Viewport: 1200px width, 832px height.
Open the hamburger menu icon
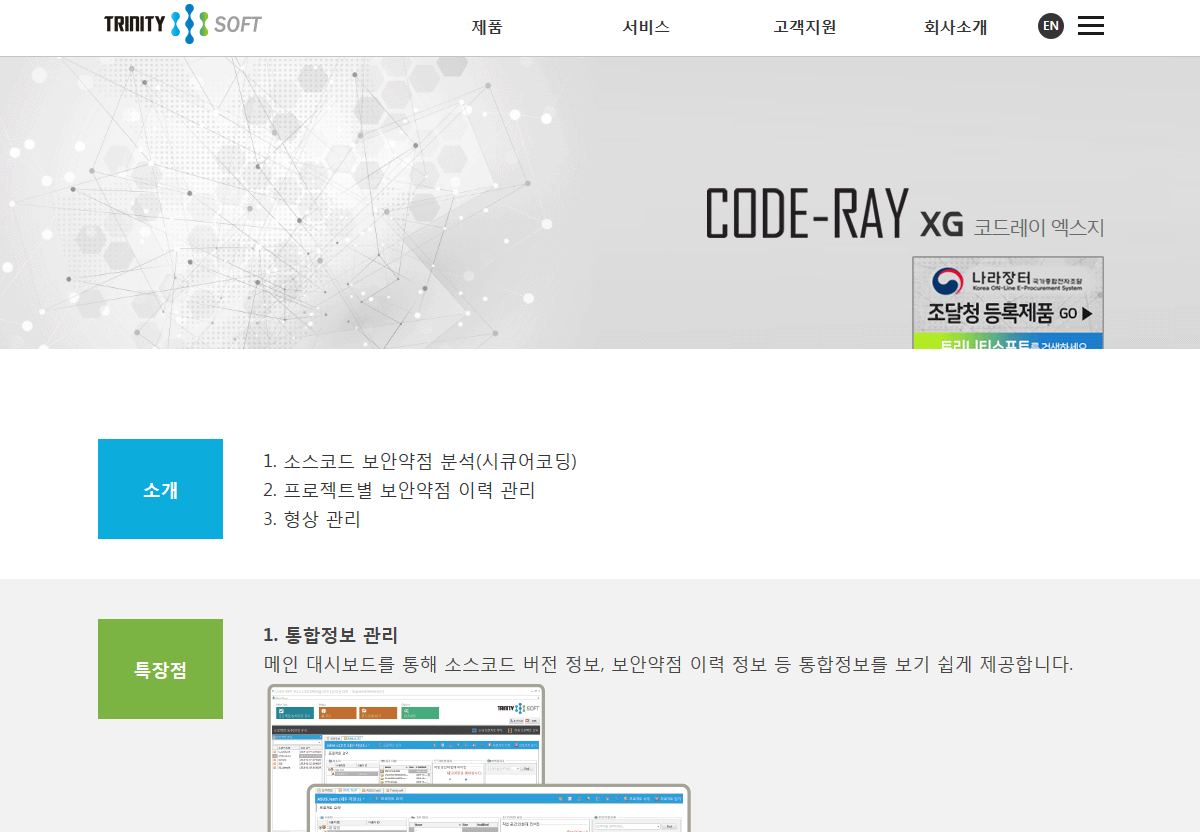(x=1091, y=26)
